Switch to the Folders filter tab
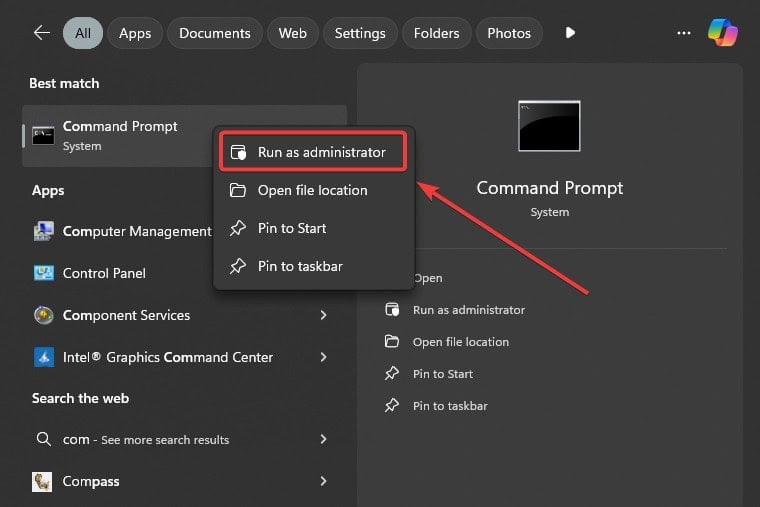760x507 pixels. point(436,33)
